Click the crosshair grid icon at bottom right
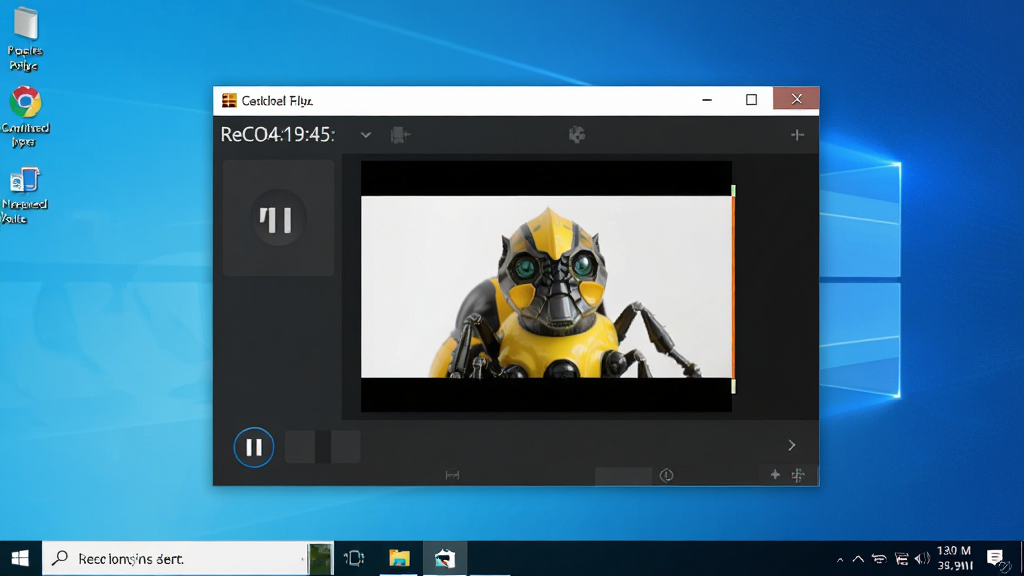 click(798, 475)
